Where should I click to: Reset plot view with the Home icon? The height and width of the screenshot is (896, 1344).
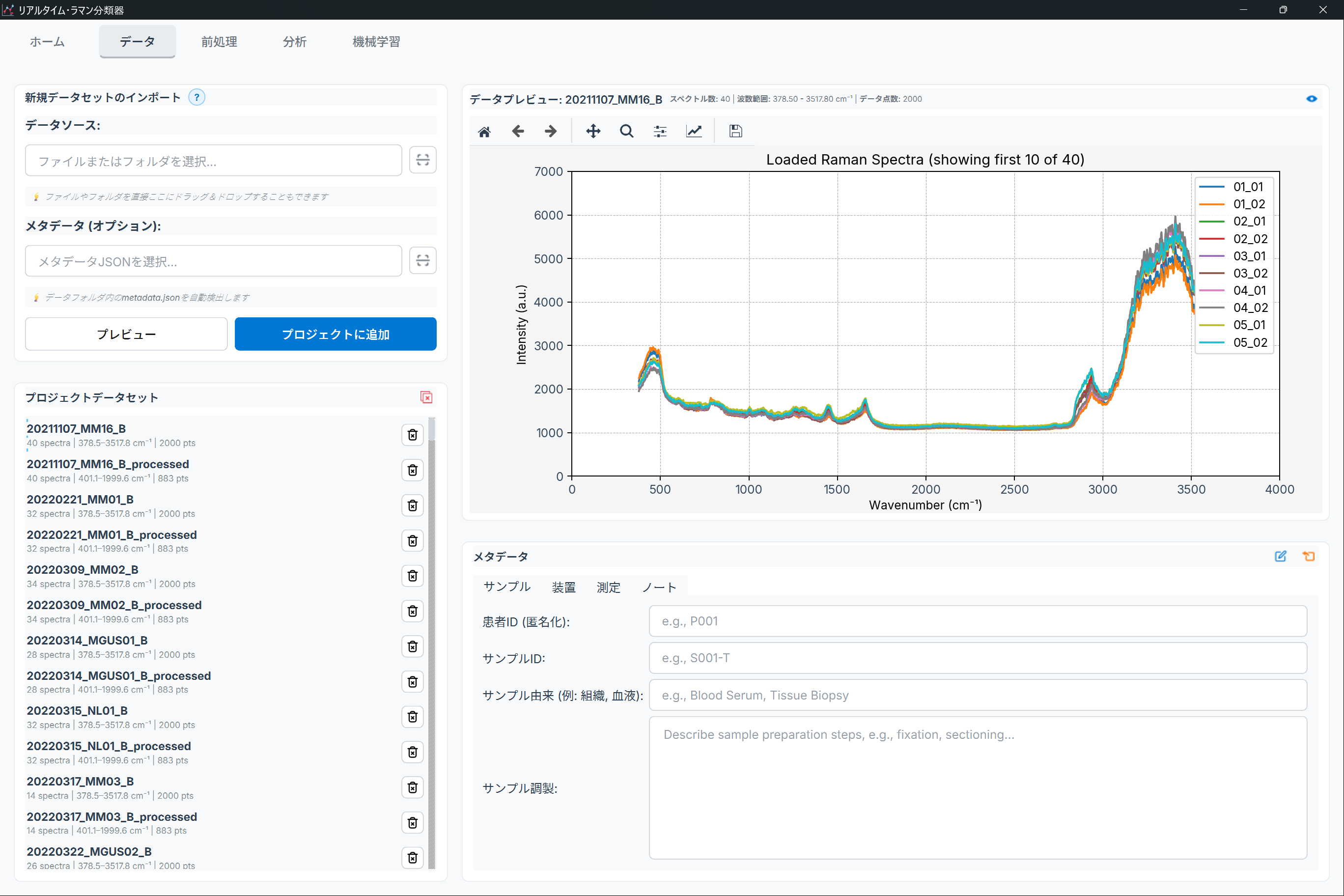click(484, 132)
